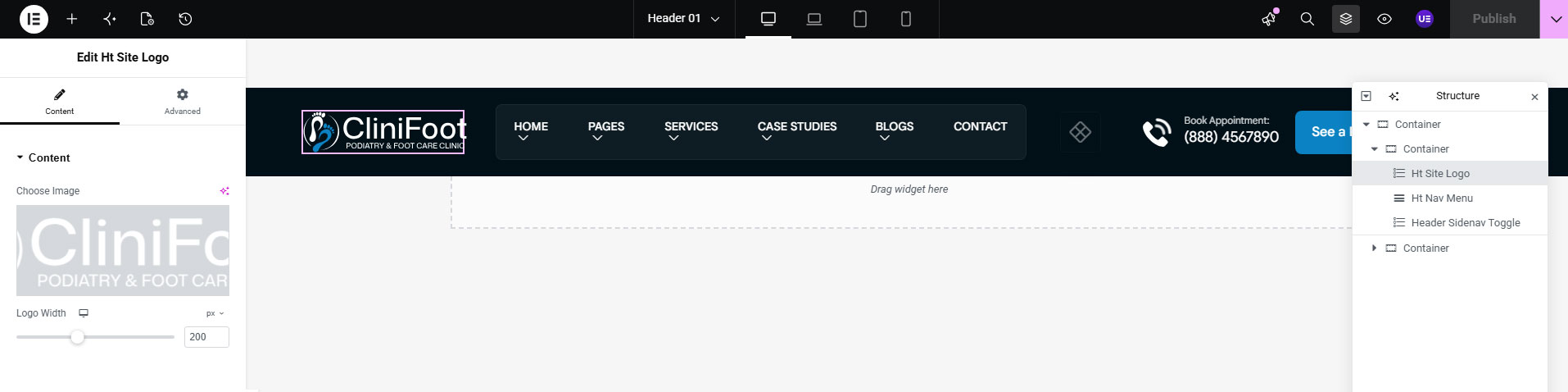Switch to tablet portrait view

tap(860, 19)
